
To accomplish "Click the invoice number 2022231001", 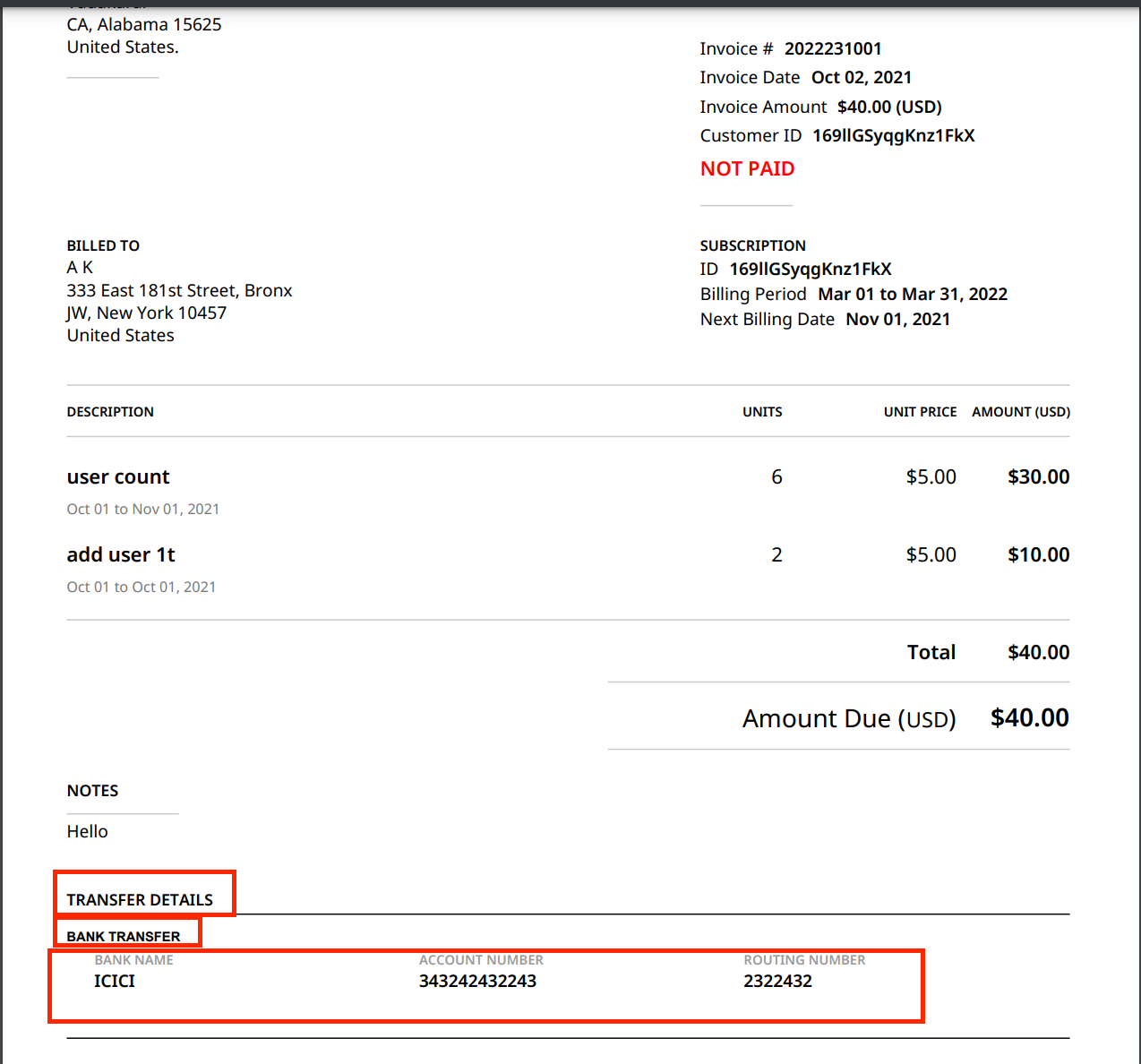I will pyautogui.click(x=832, y=49).
